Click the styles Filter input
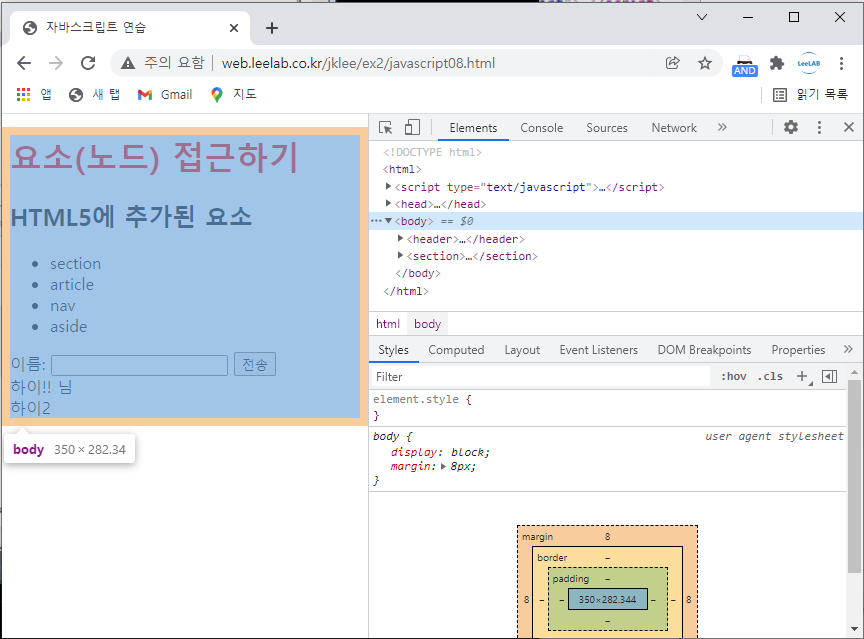Viewport: 864px width, 639px height. (540, 377)
